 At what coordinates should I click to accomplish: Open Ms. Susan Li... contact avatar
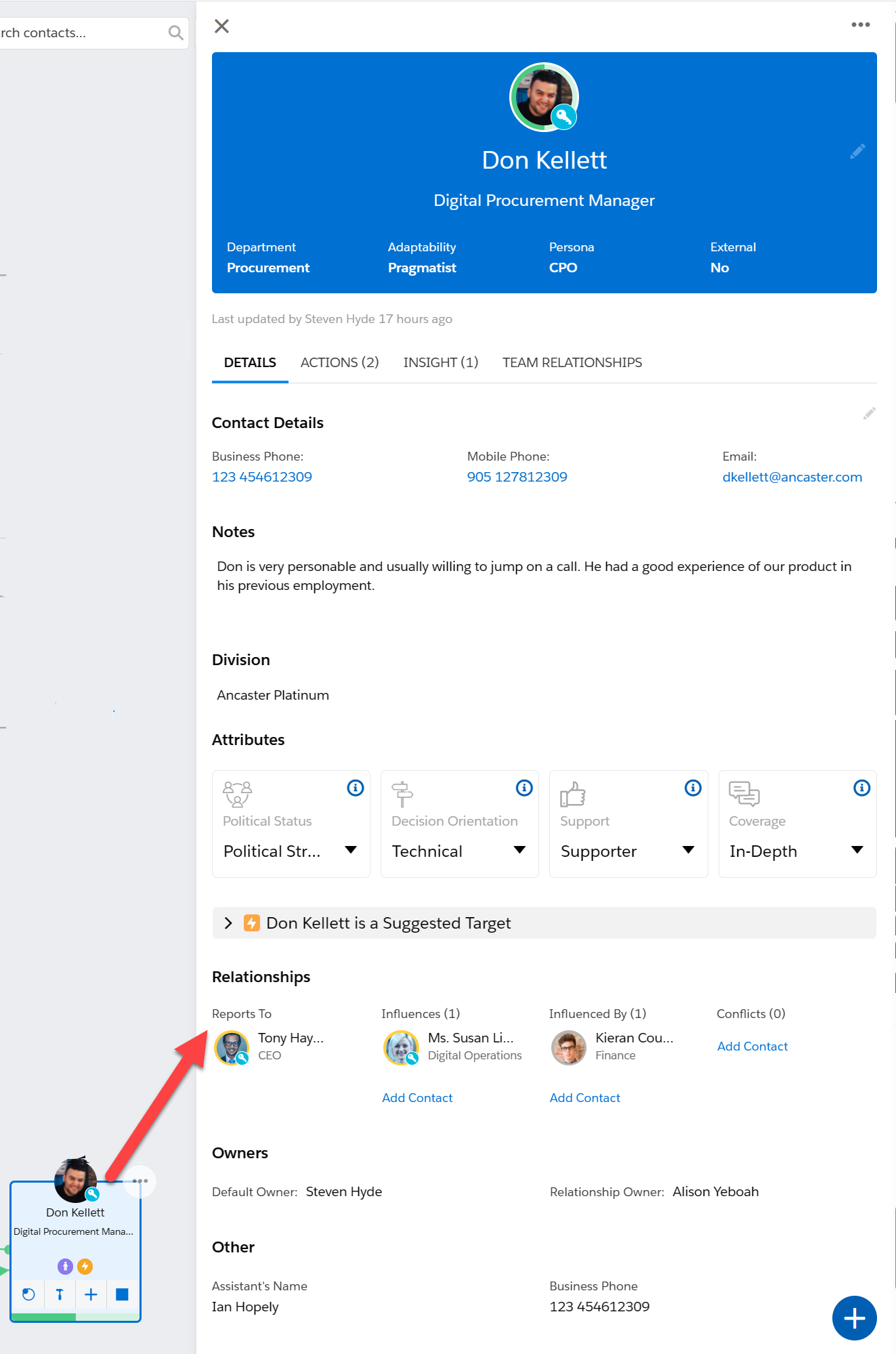click(402, 1048)
